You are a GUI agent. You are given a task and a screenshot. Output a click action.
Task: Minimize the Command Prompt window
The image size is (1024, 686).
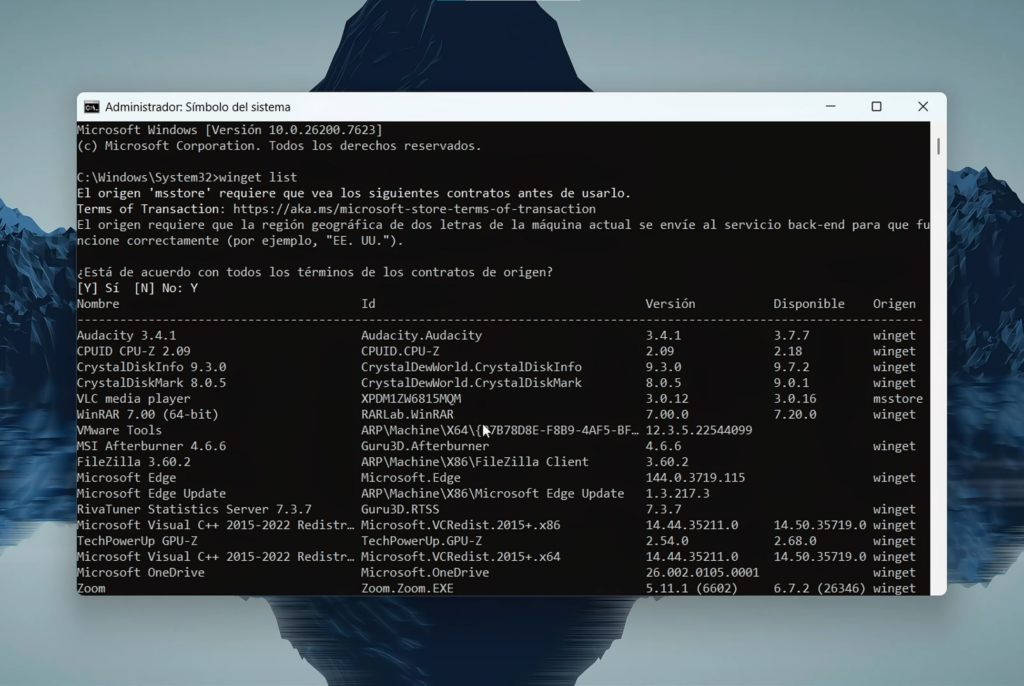pyautogui.click(x=831, y=106)
